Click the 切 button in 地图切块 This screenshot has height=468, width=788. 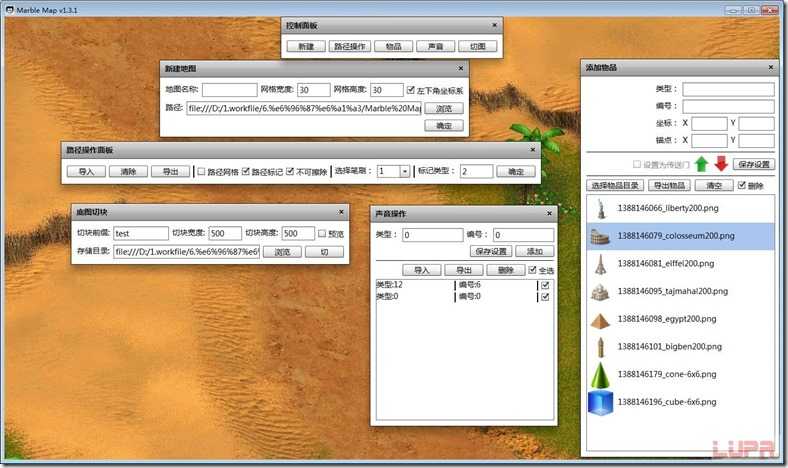[x=324, y=252]
